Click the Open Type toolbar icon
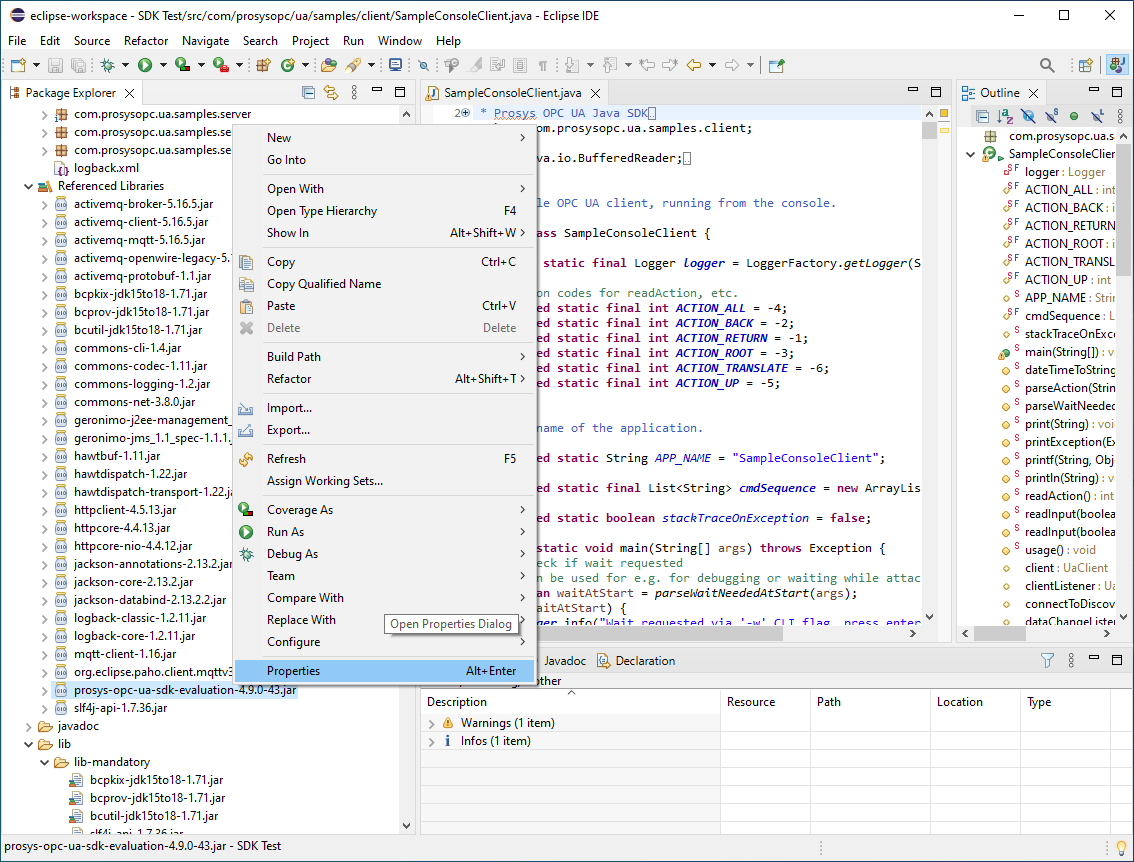Viewport: 1134px width, 862px height. coord(328,65)
